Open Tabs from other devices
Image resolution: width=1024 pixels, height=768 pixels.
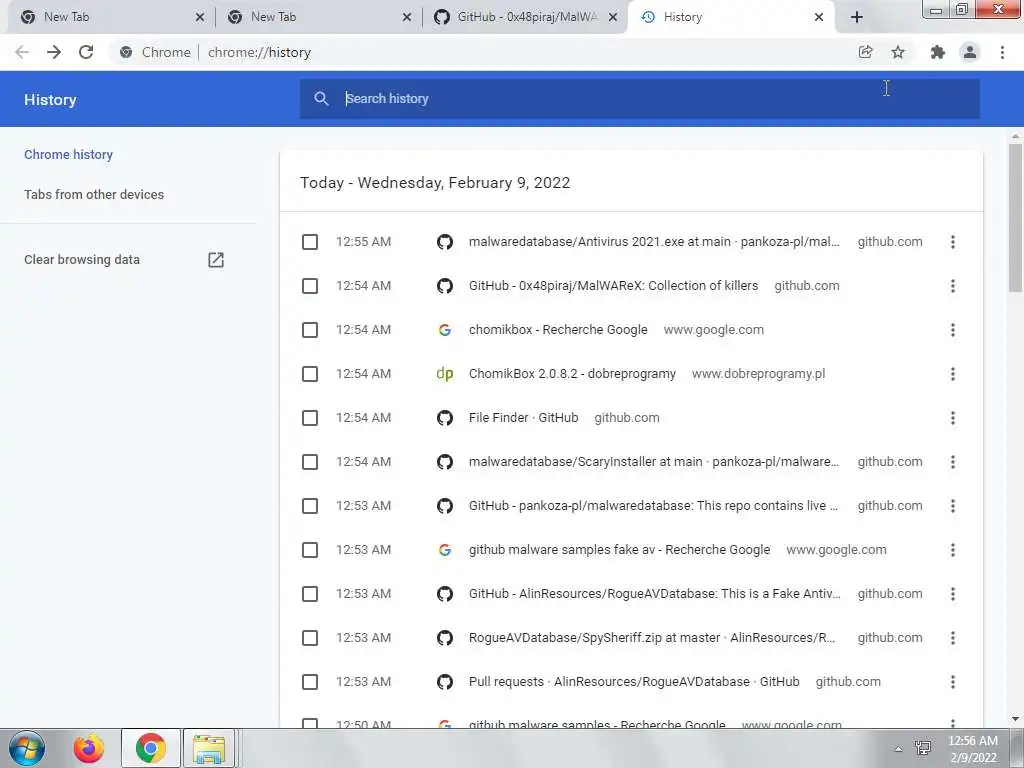point(94,195)
